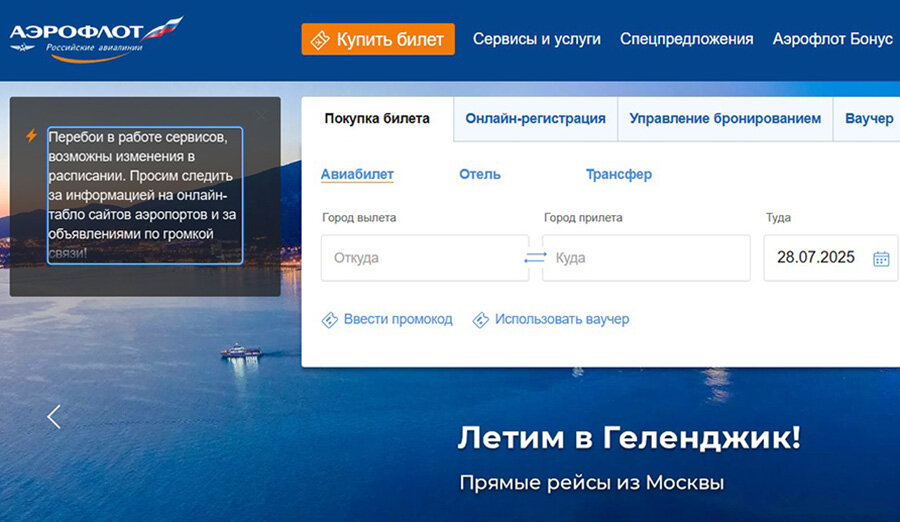The image size is (900, 522).
Task: Click Ввести промокод link
Action: (398, 319)
